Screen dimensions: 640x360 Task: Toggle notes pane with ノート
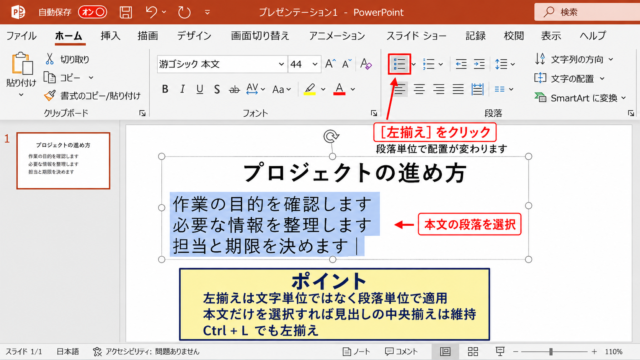pyautogui.click(x=356, y=351)
